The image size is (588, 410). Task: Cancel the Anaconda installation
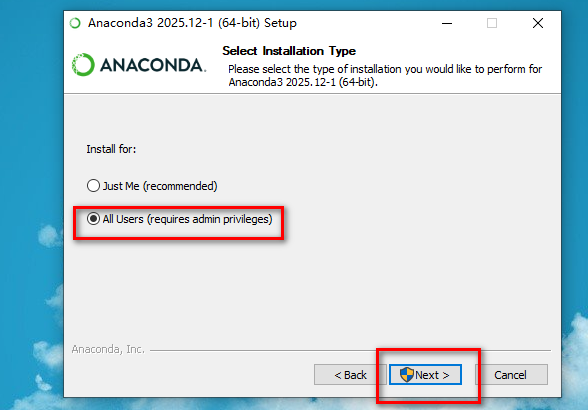[x=510, y=375]
